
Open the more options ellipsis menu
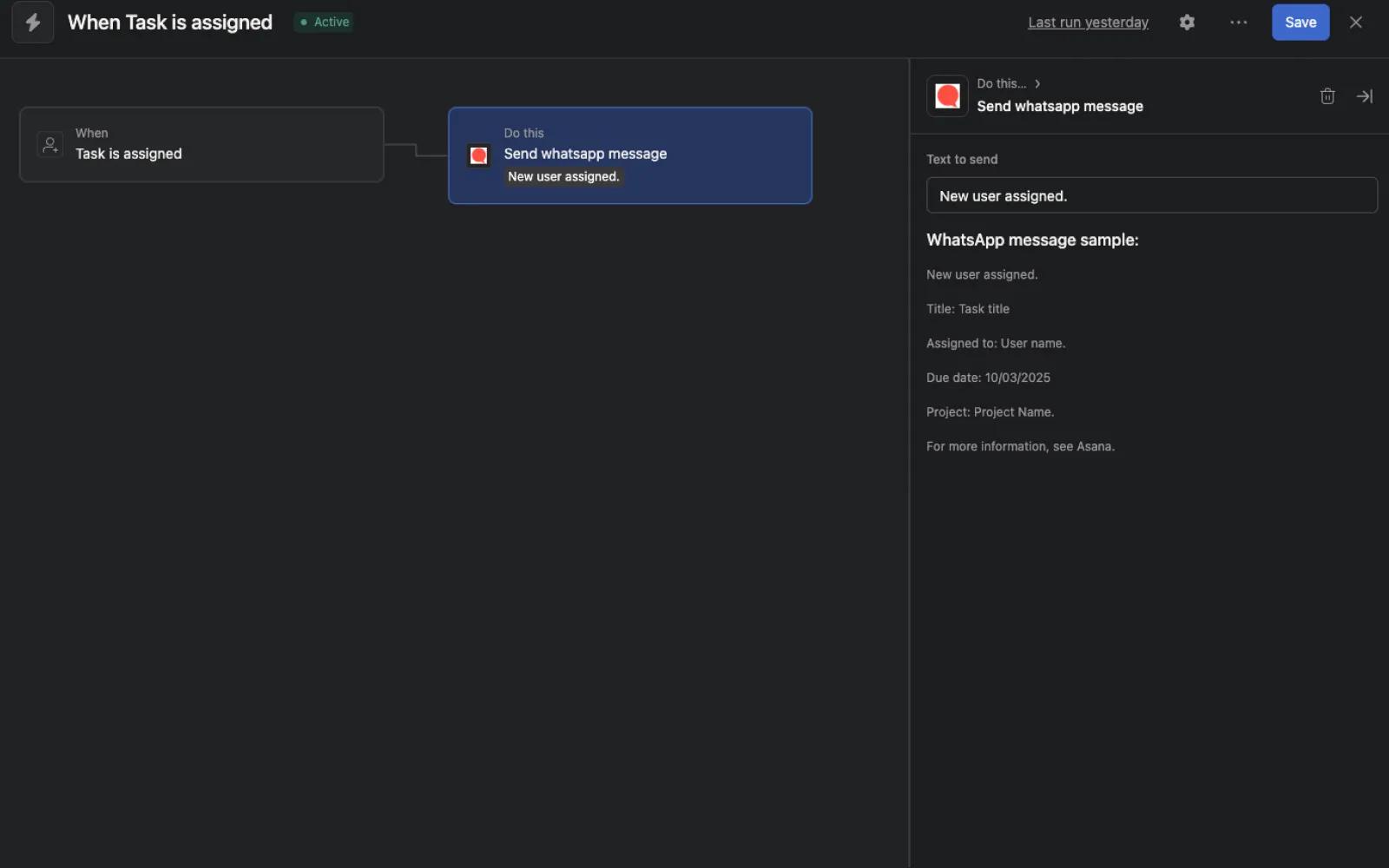pos(1238,23)
